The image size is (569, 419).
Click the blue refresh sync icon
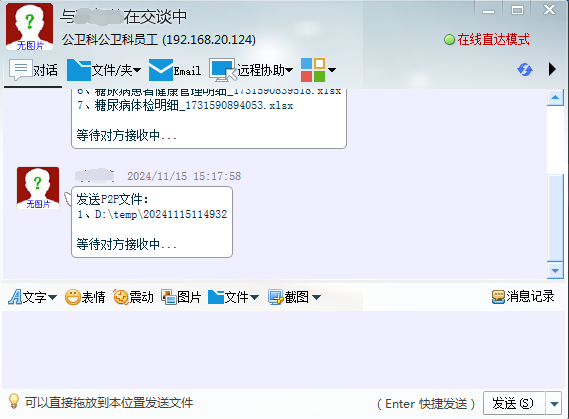tap(525, 69)
